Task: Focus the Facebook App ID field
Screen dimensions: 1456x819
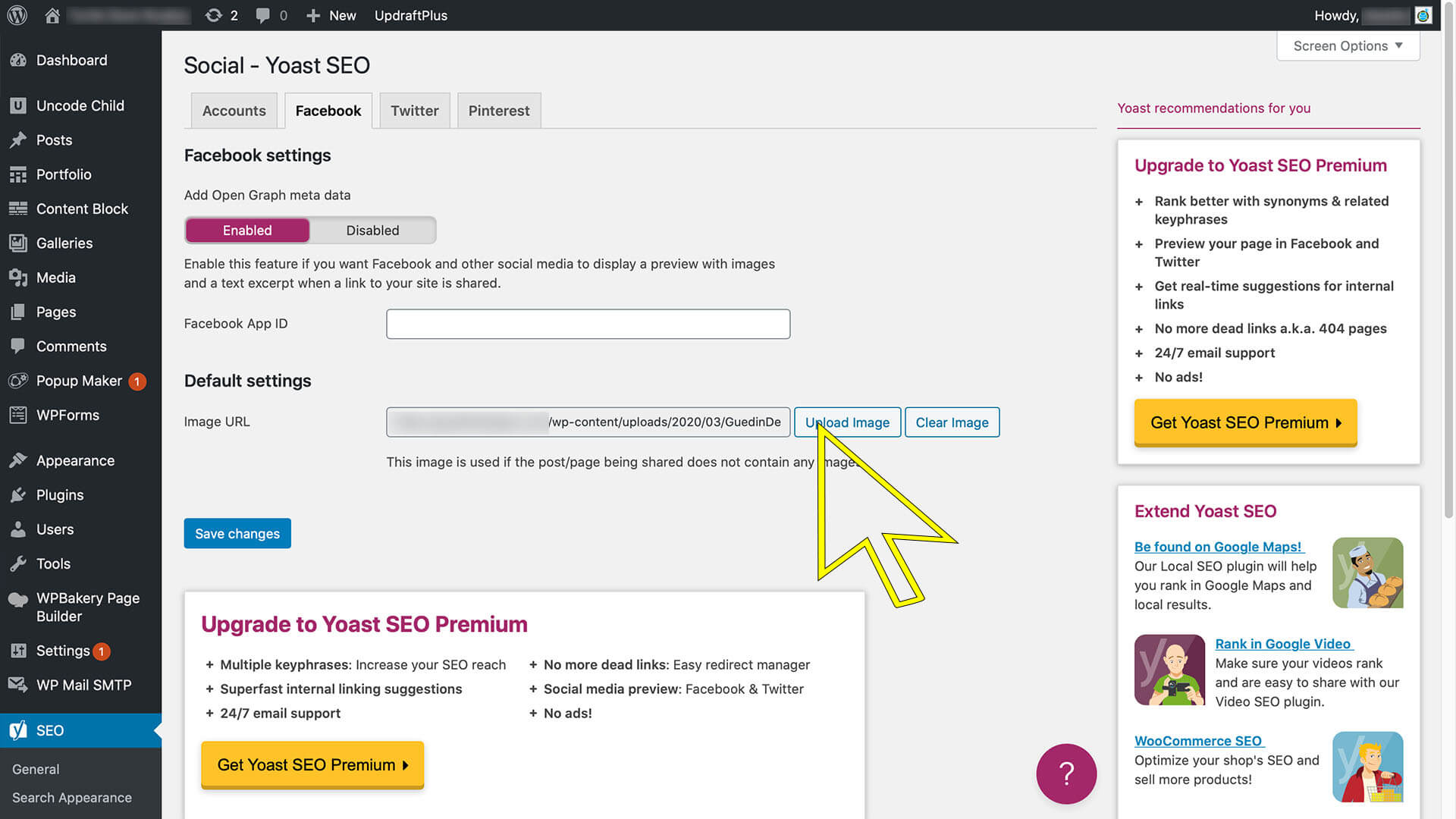Action: [x=588, y=324]
